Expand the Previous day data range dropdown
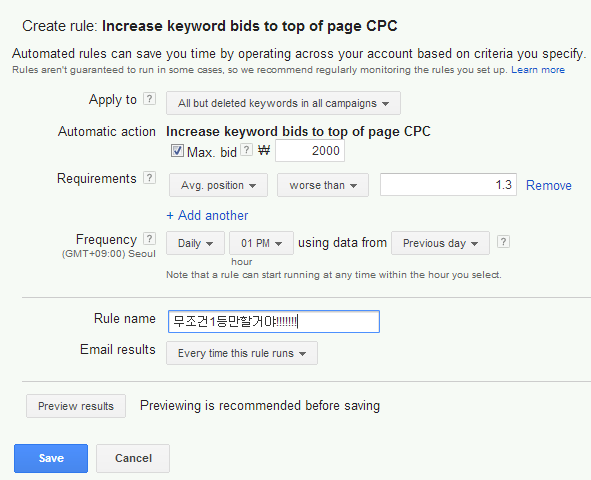This screenshot has height=480, width=591. click(440, 243)
